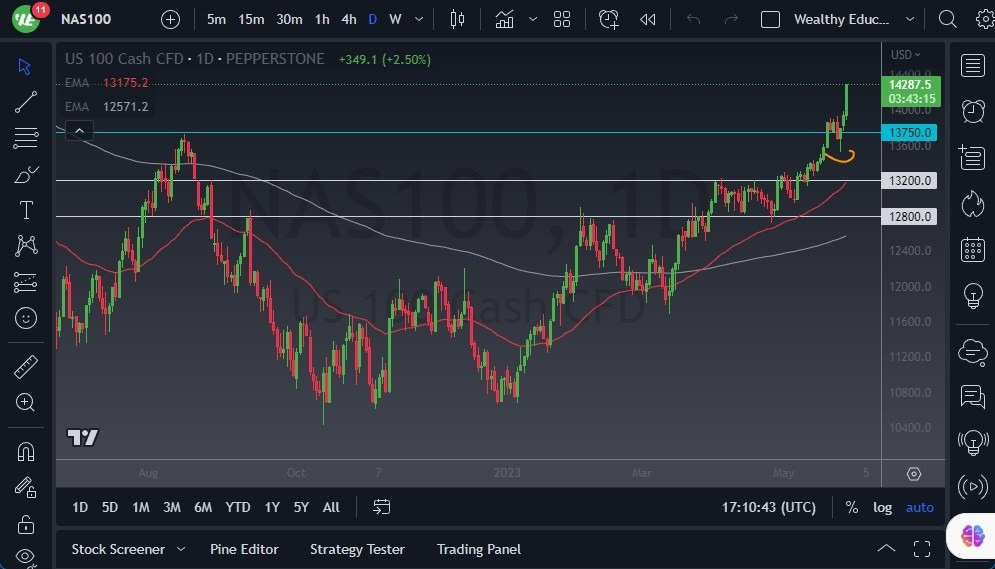The image size is (995, 569).
Task: Select the ruler measure tool
Action: (x=25, y=367)
